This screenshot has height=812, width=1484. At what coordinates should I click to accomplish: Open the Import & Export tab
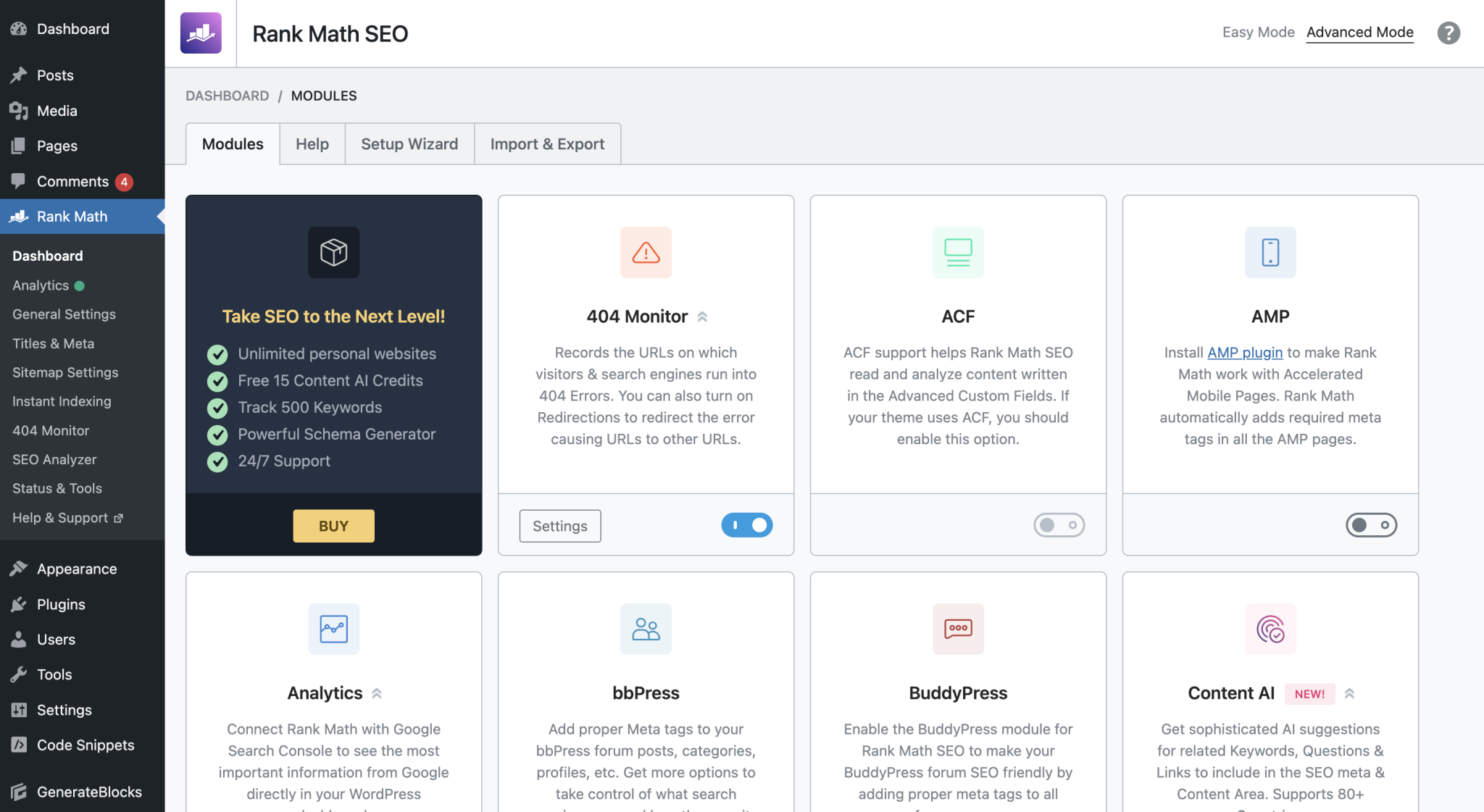(547, 144)
